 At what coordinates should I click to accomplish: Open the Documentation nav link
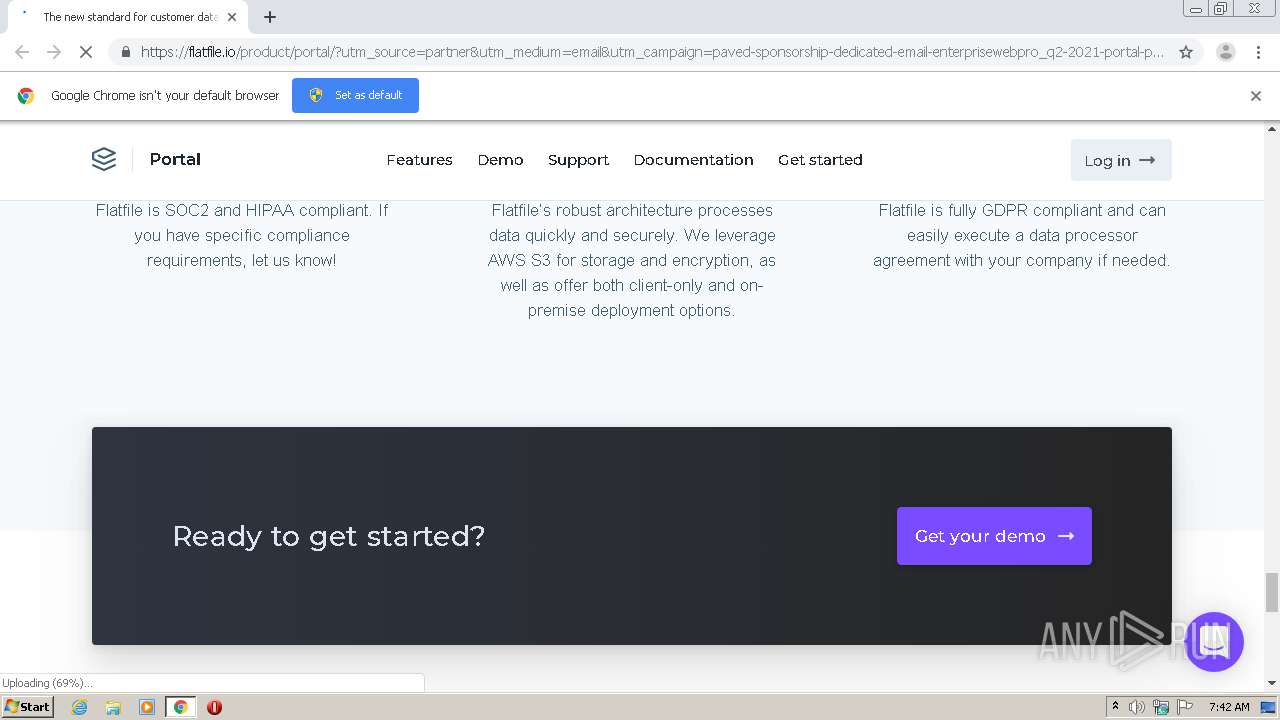(x=693, y=160)
